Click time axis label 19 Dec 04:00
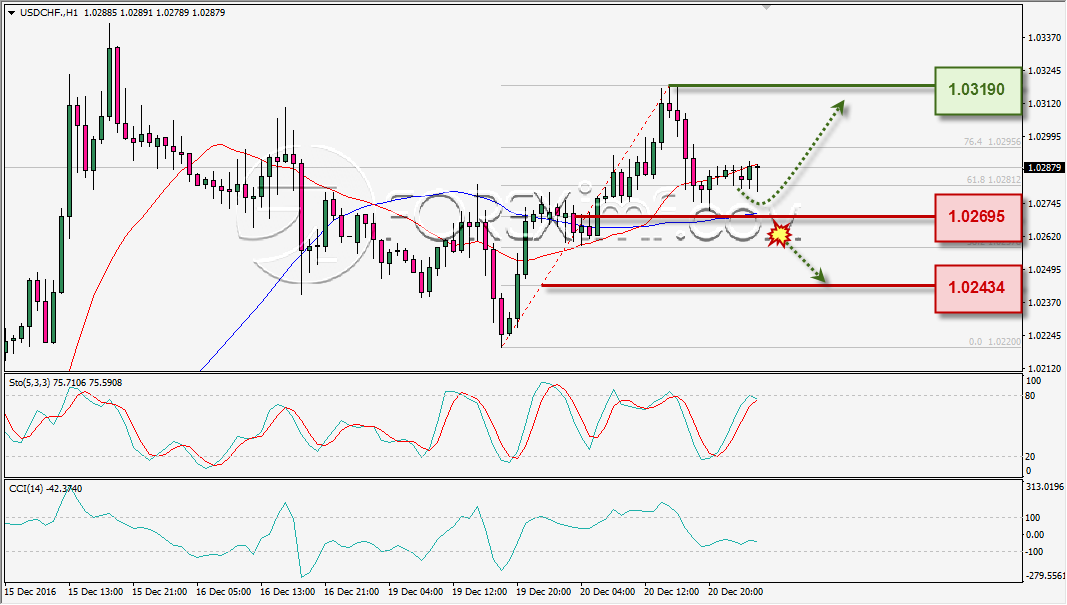 [415, 592]
